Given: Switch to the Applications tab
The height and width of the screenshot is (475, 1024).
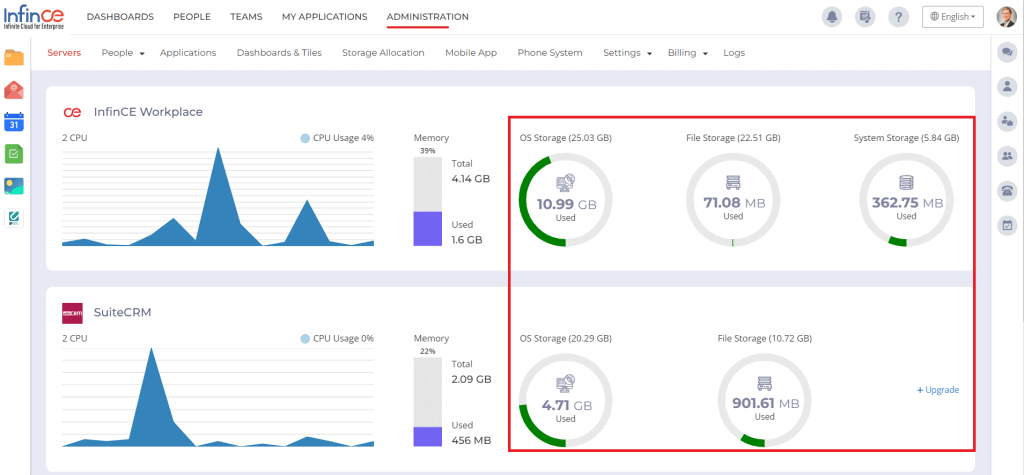Looking at the screenshot, I should coord(188,53).
